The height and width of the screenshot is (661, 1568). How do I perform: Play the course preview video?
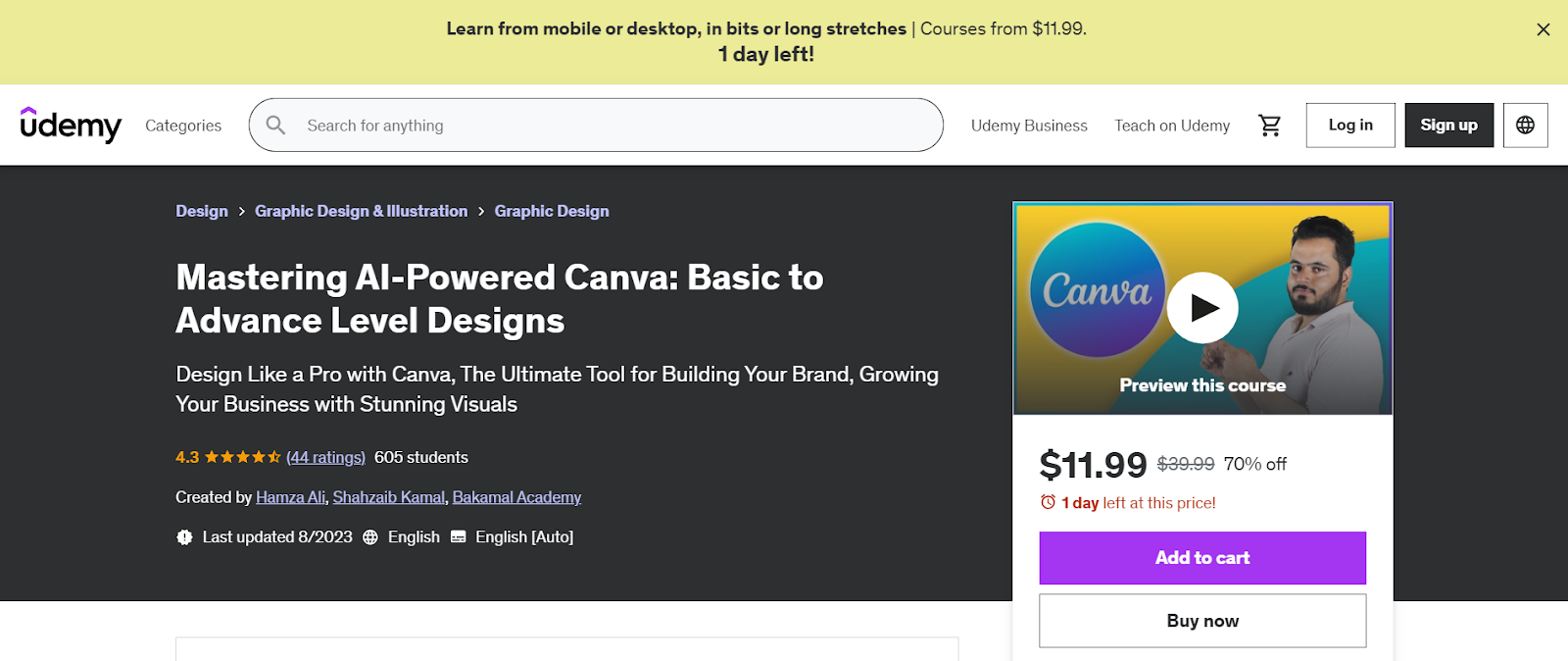click(x=1202, y=308)
